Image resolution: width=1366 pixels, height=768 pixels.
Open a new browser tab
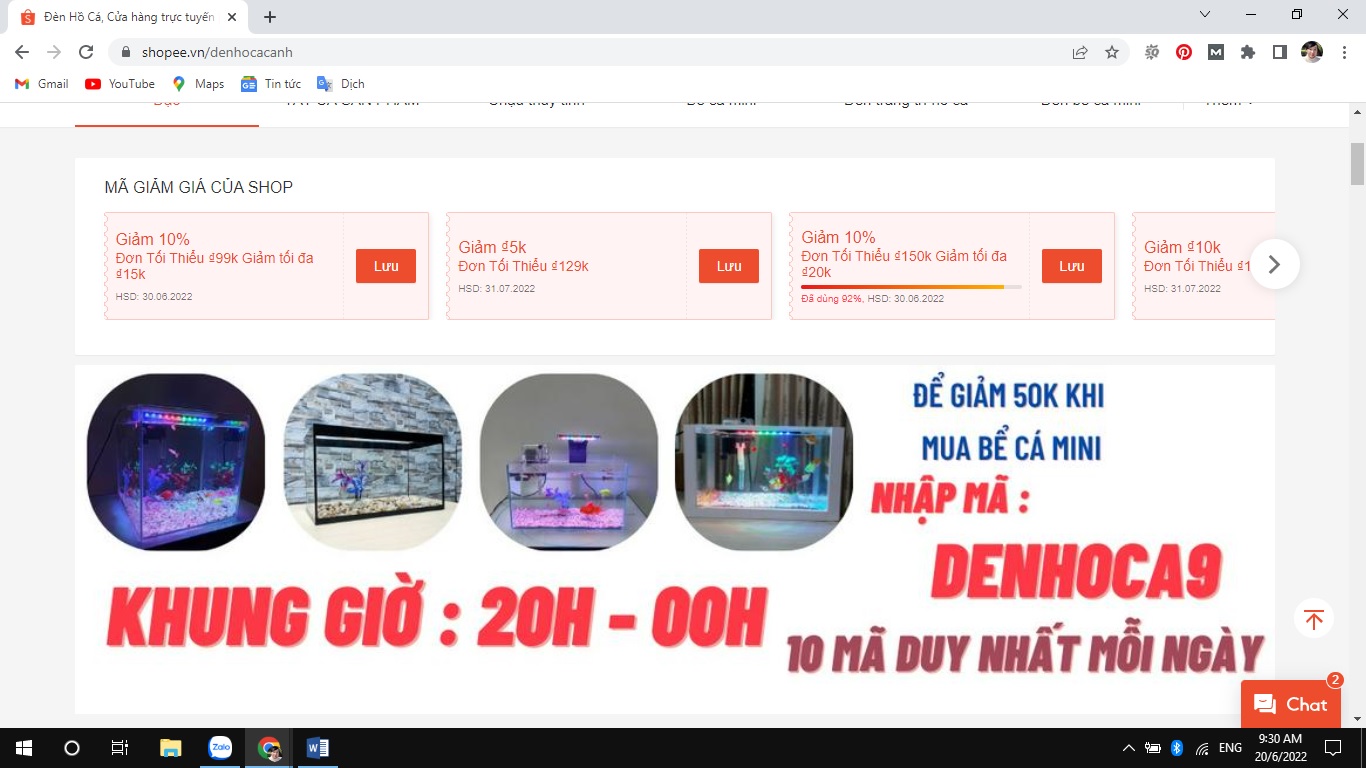270,17
